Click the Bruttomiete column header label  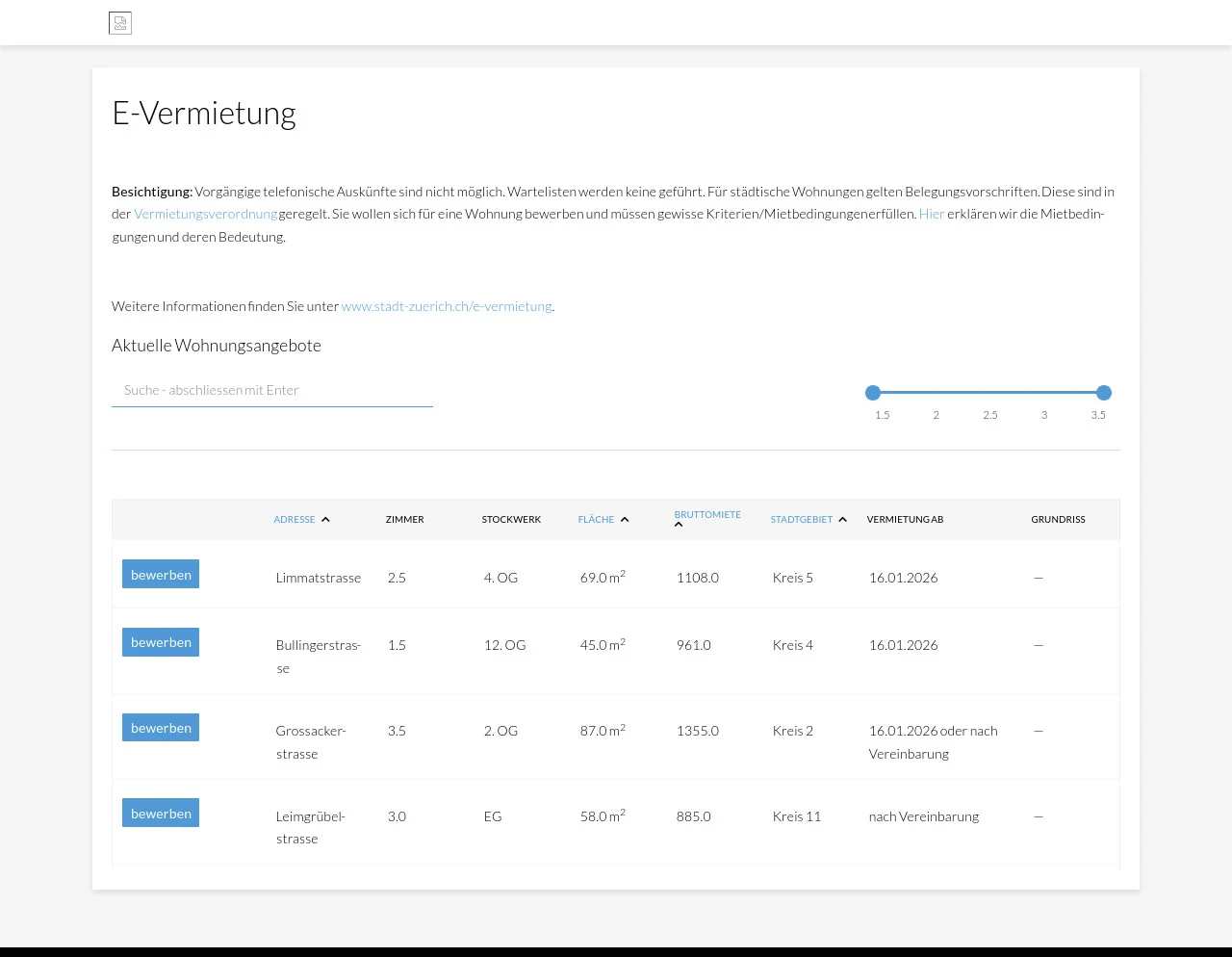[x=707, y=514]
